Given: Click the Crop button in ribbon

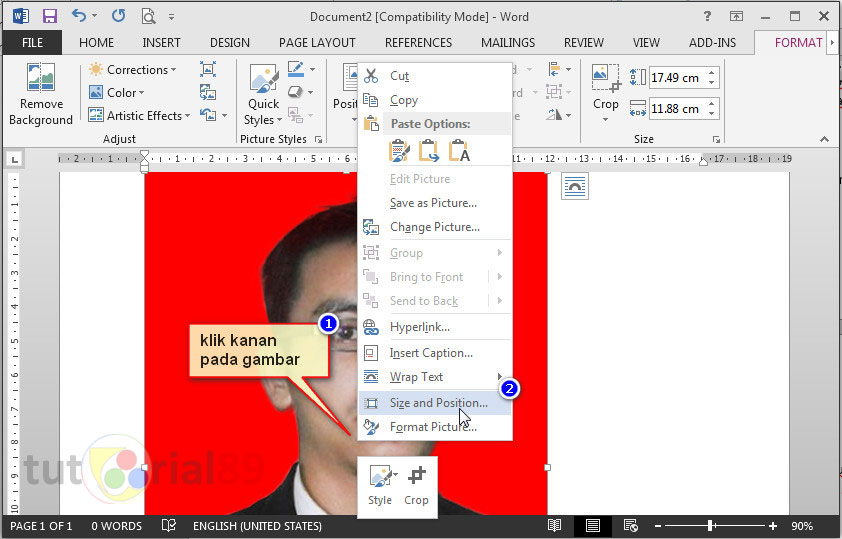Looking at the screenshot, I should click(605, 91).
